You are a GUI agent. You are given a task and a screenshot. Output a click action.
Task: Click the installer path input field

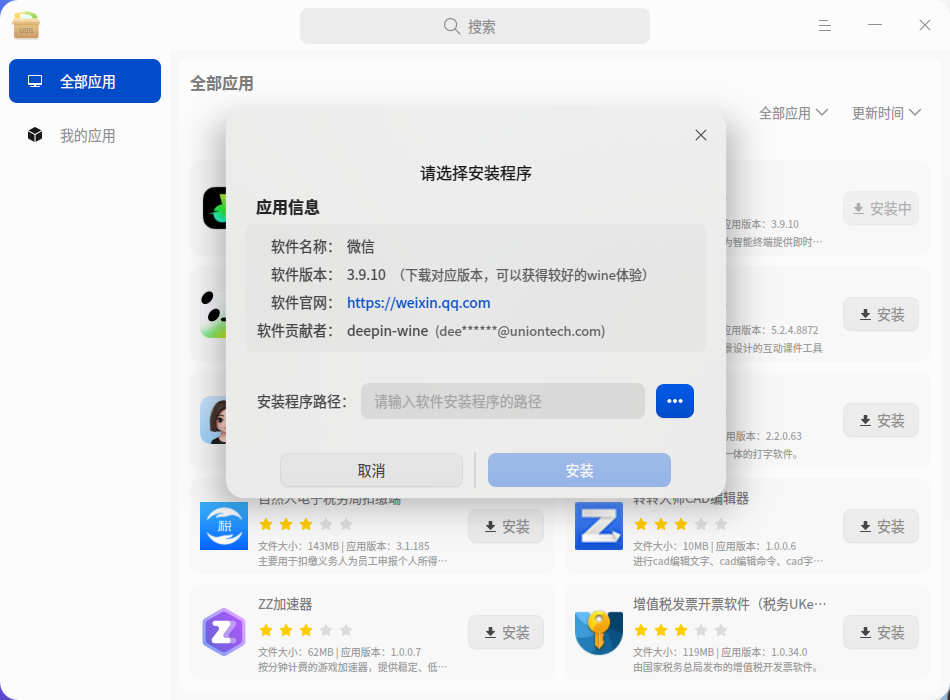503,401
